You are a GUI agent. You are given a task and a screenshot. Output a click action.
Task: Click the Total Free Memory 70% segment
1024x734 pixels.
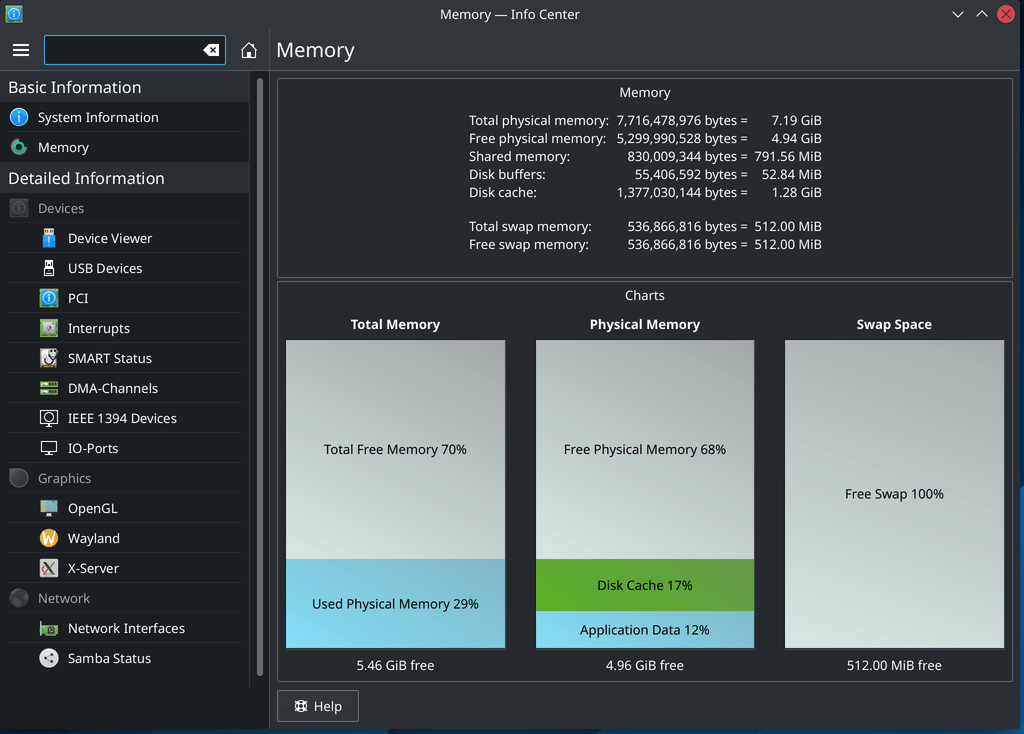point(395,450)
